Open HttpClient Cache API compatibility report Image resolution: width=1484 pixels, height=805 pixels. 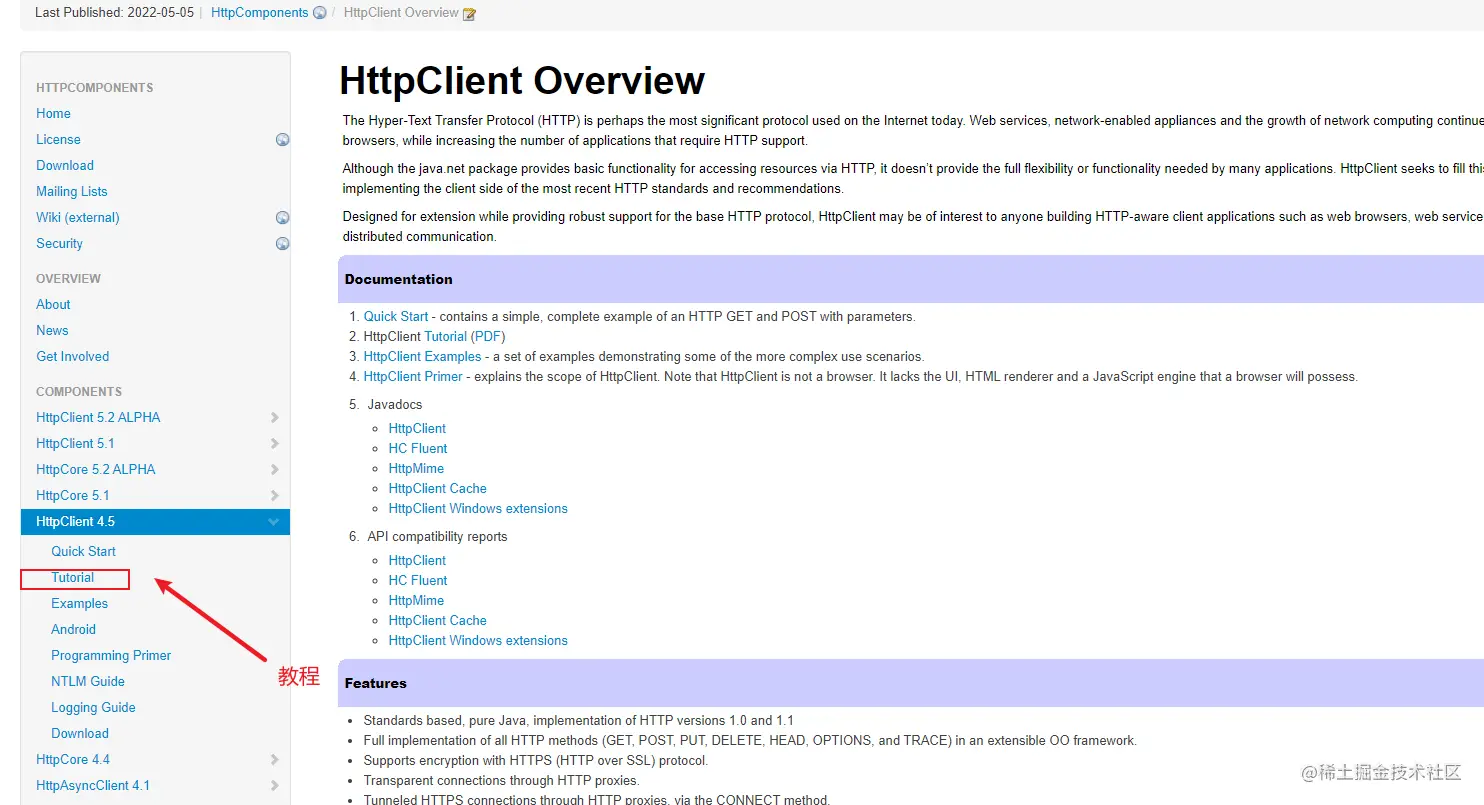pos(438,620)
